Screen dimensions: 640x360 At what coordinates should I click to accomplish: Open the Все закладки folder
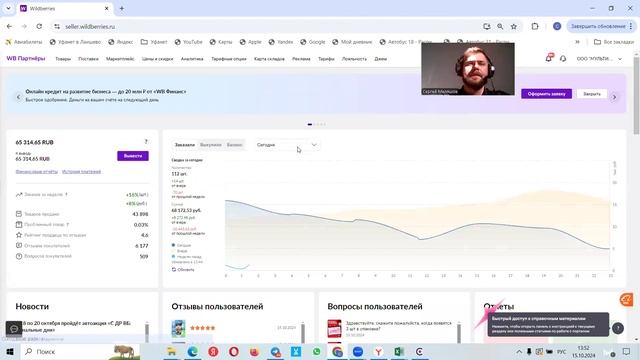pos(614,42)
